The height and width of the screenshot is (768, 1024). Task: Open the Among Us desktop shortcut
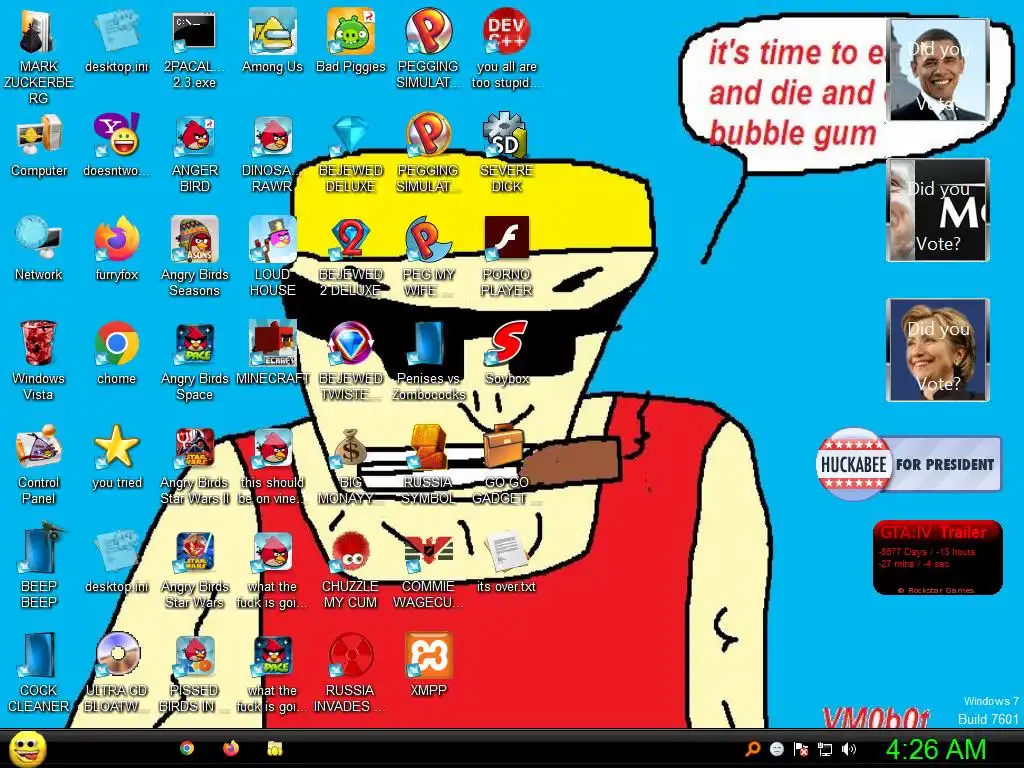coord(272,32)
